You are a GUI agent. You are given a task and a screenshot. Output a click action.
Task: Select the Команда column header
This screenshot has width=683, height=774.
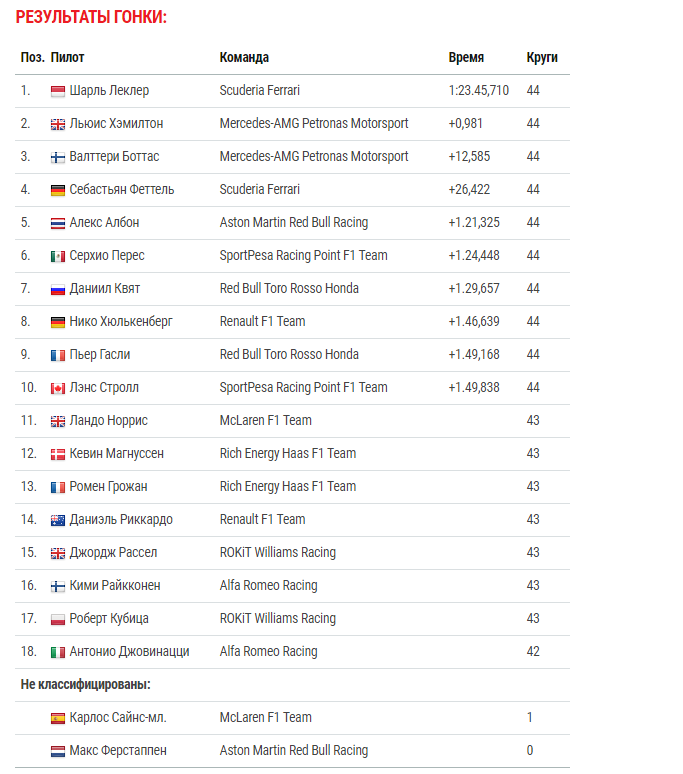(244, 58)
